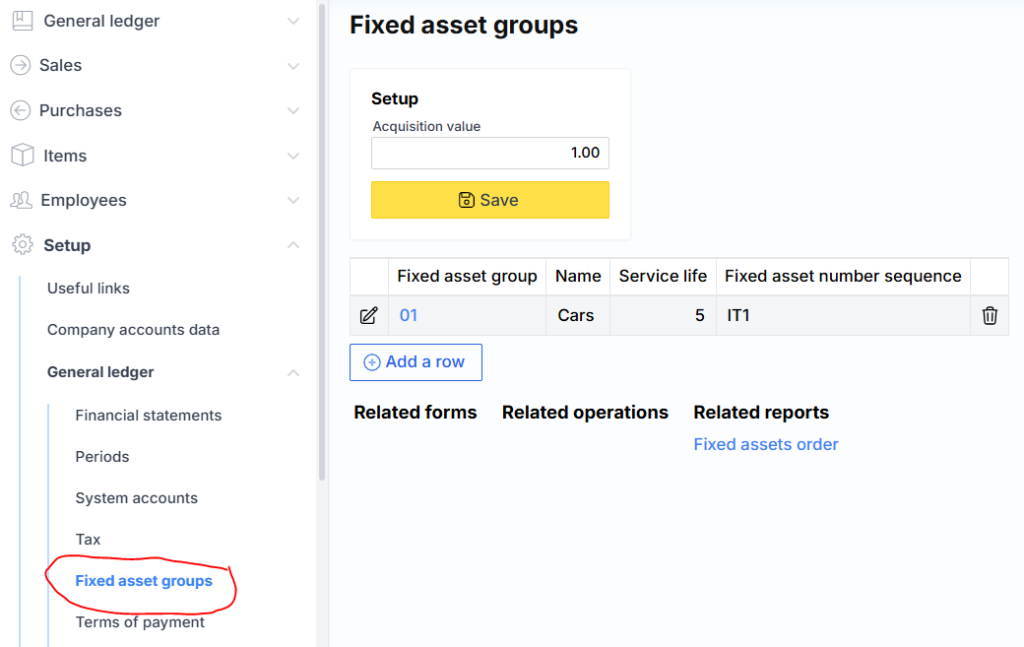Click the Acquisition value input field

click(490, 153)
